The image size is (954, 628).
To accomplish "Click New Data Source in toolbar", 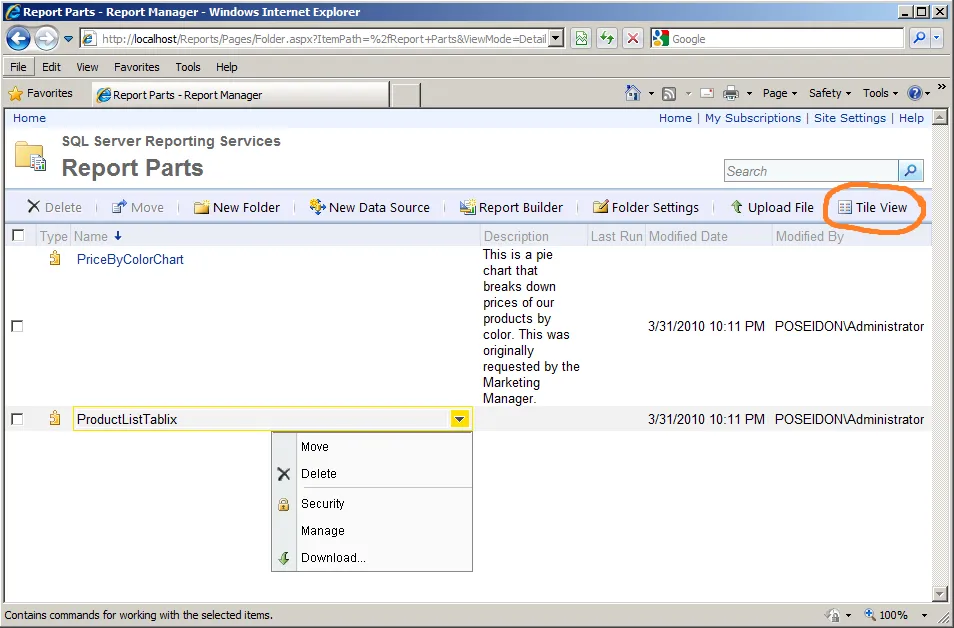I will point(369,208).
